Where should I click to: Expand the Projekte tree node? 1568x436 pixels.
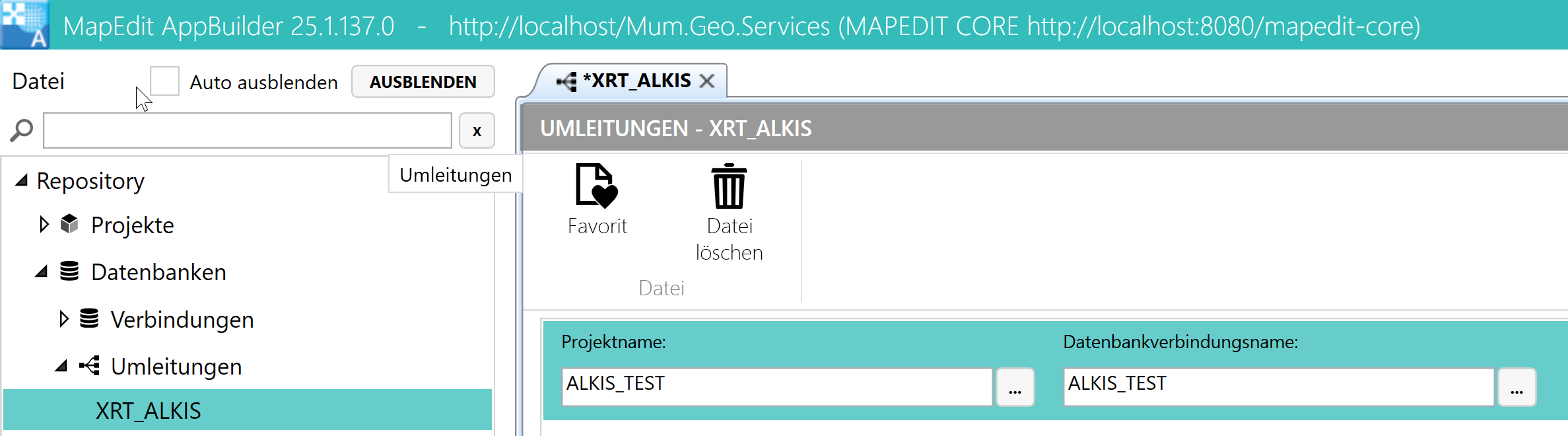[x=44, y=225]
